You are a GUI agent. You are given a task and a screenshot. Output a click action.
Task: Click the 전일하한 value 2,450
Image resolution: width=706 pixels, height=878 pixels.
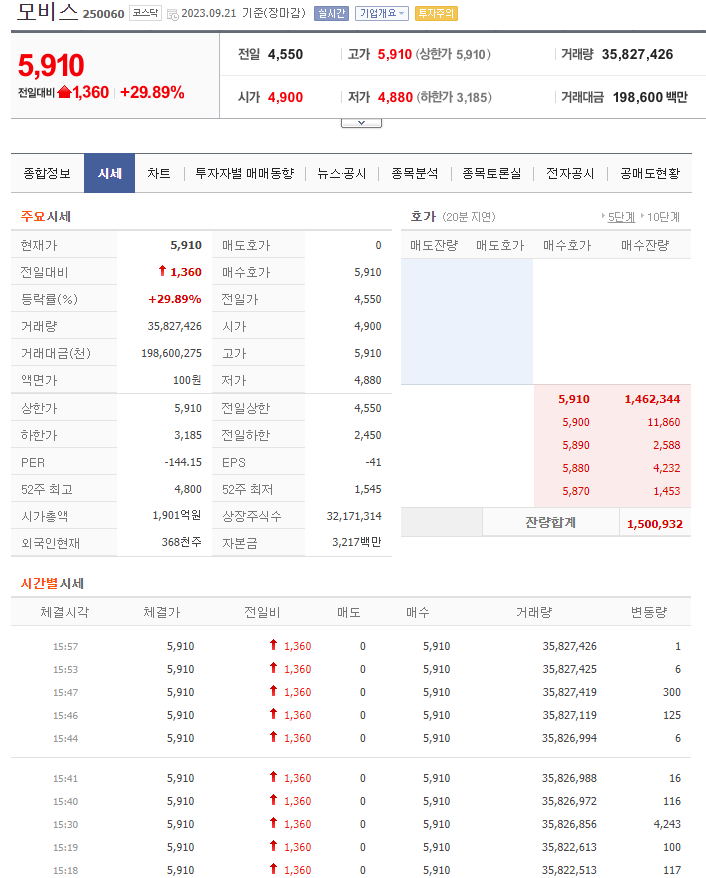pyautogui.click(x=368, y=436)
